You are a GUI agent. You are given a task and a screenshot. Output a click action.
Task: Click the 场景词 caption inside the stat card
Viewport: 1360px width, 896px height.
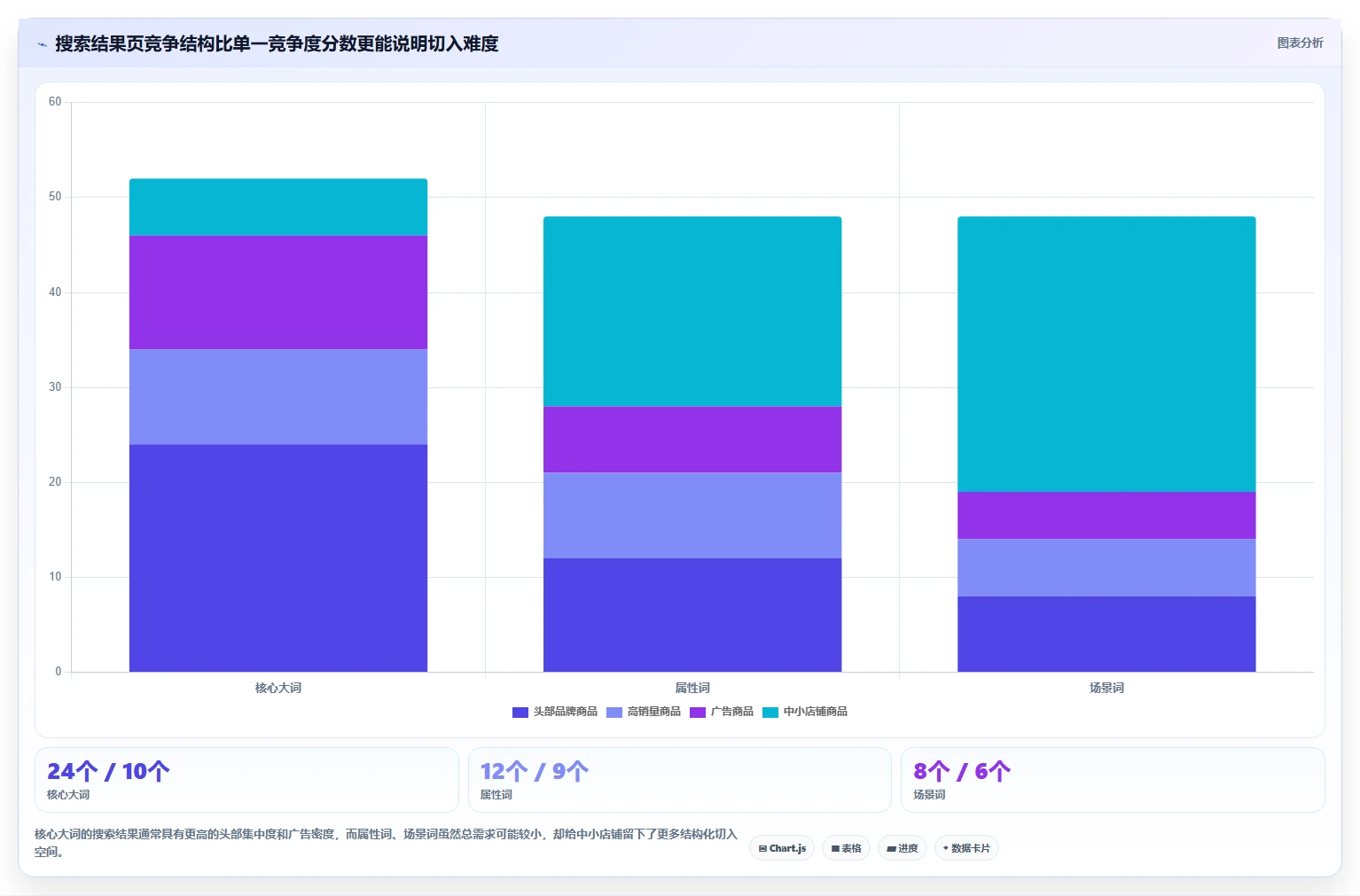[929, 795]
